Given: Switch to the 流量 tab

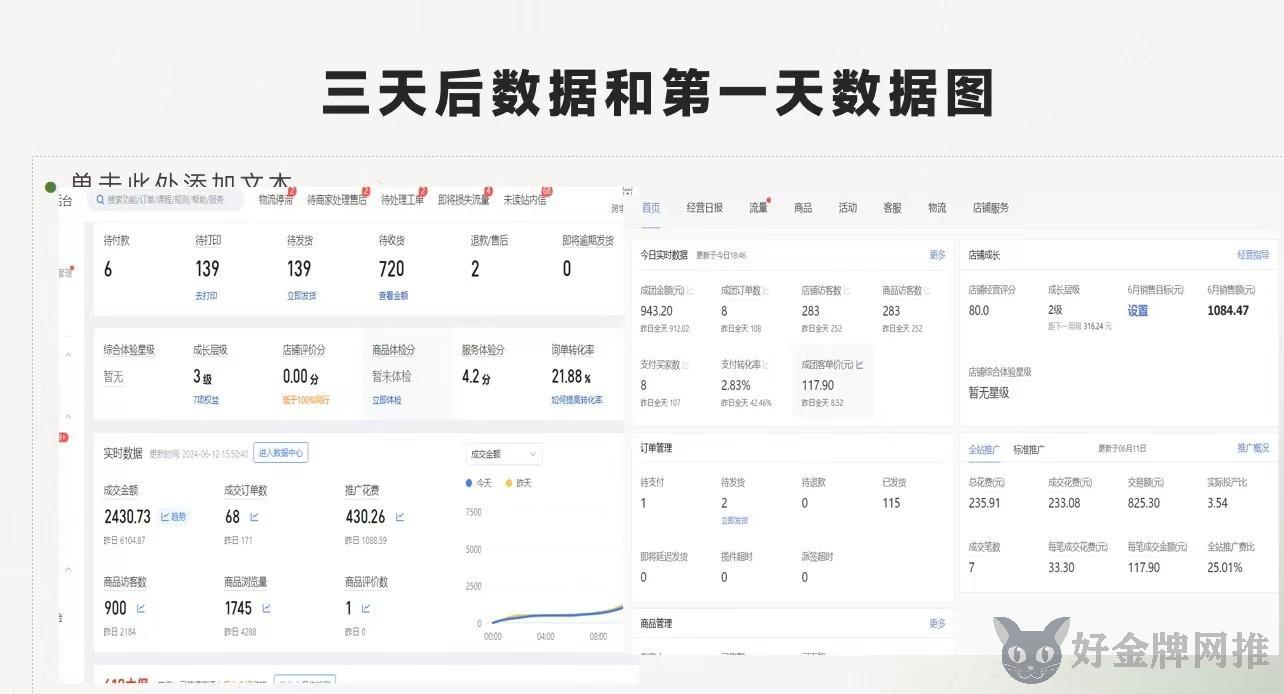Looking at the screenshot, I should [758, 208].
